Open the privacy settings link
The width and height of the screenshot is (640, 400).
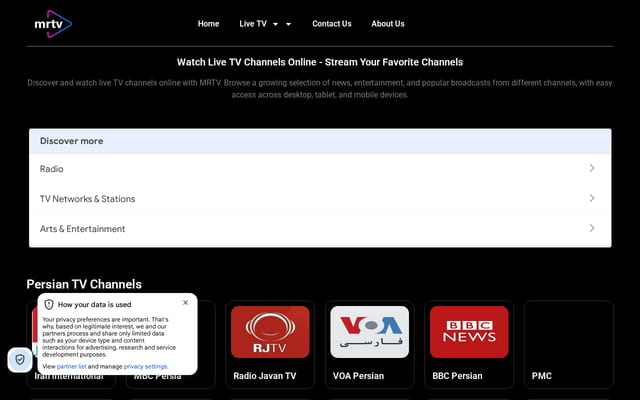[x=145, y=367]
